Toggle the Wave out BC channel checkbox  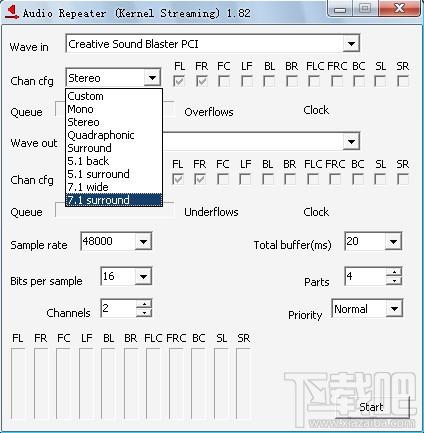[x=358, y=179]
